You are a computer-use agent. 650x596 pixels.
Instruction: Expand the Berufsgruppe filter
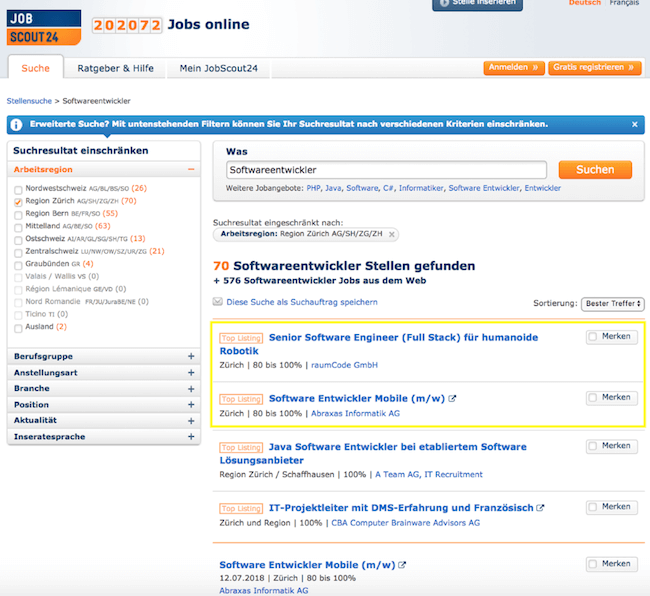104,356
